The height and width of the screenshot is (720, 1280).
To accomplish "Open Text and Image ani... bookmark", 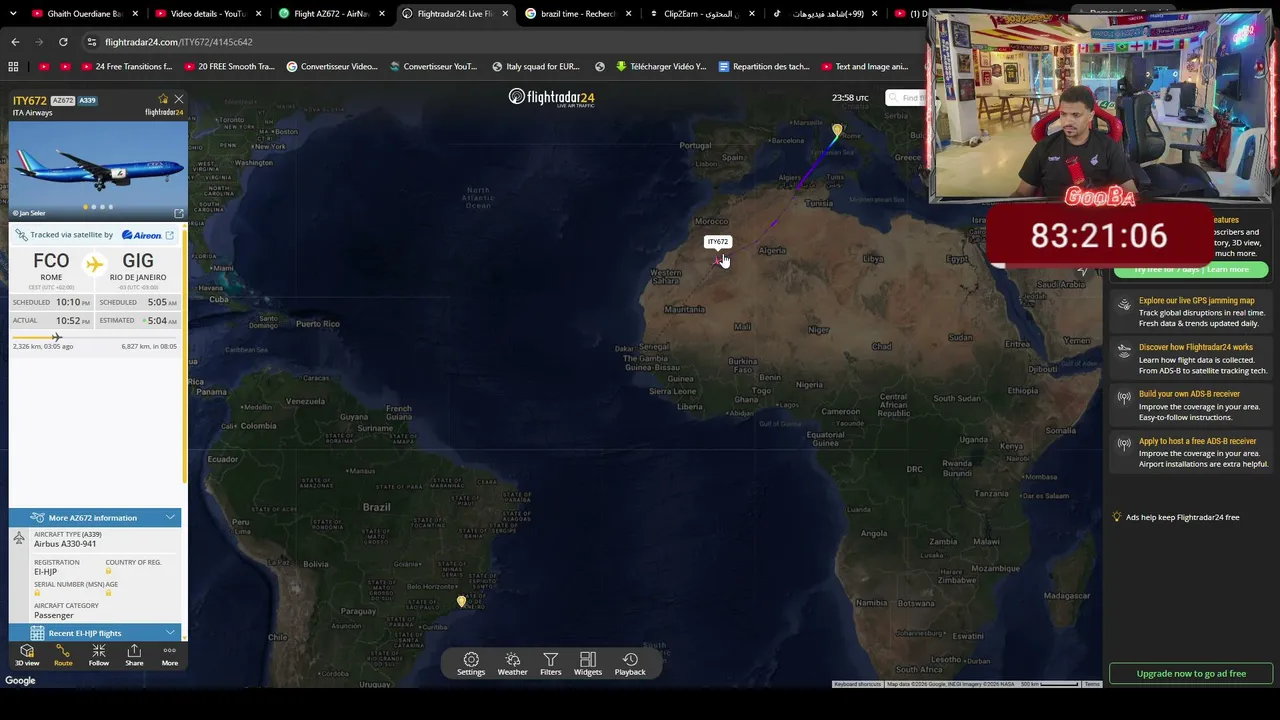I will coord(865,67).
